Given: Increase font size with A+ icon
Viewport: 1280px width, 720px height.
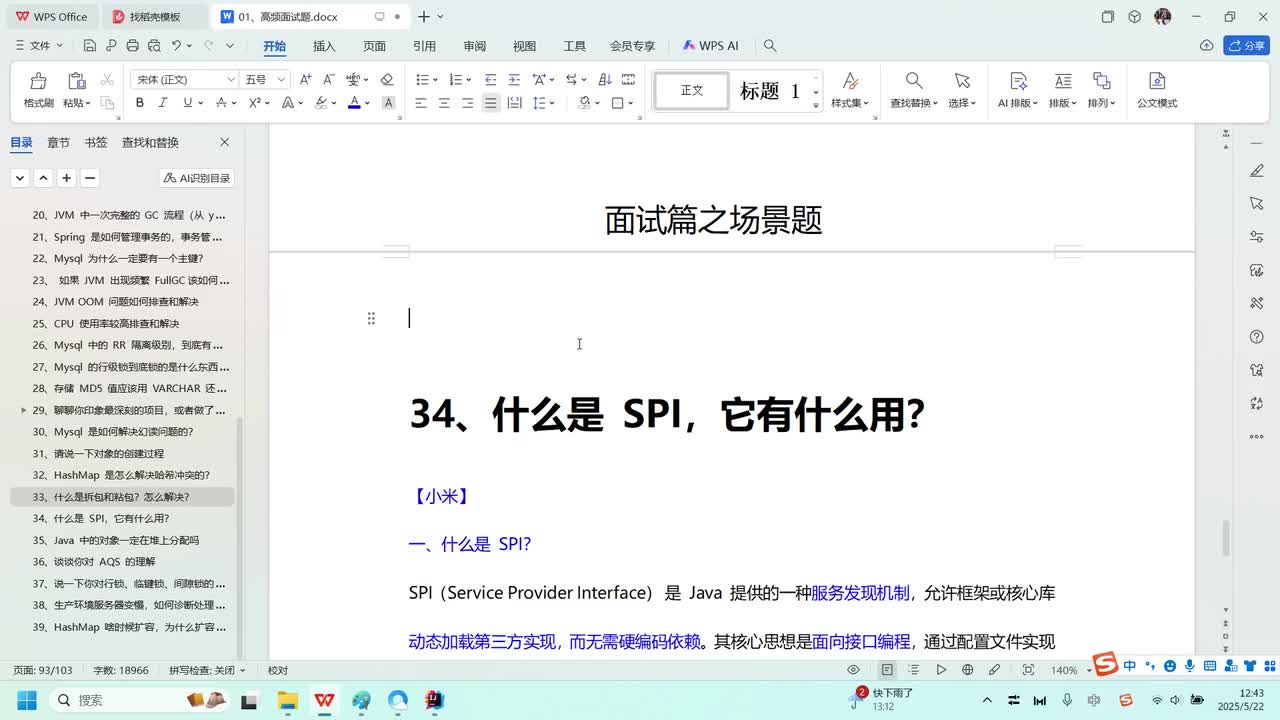Looking at the screenshot, I should (306, 79).
